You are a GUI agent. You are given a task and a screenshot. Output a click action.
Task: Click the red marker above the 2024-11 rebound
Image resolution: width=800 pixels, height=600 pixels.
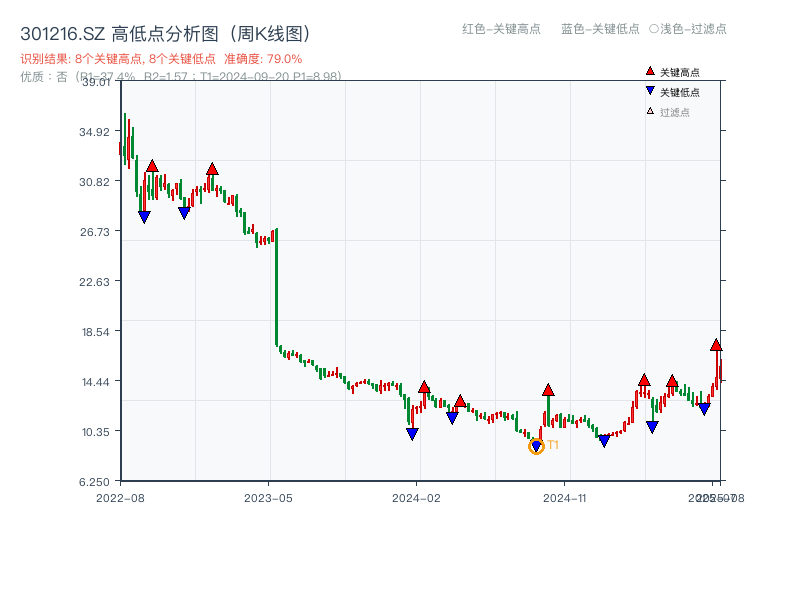click(x=547, y=390)
